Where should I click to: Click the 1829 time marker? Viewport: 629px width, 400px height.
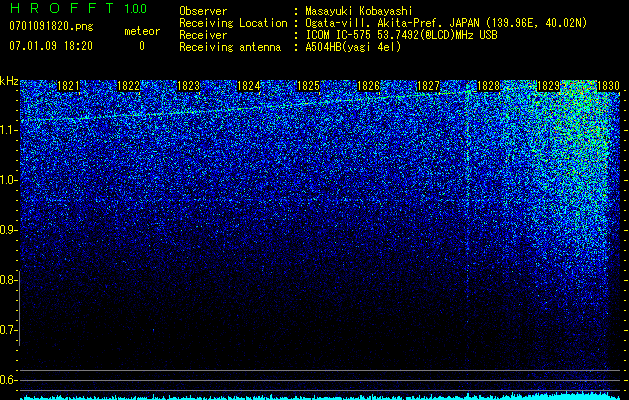[548, 86]
